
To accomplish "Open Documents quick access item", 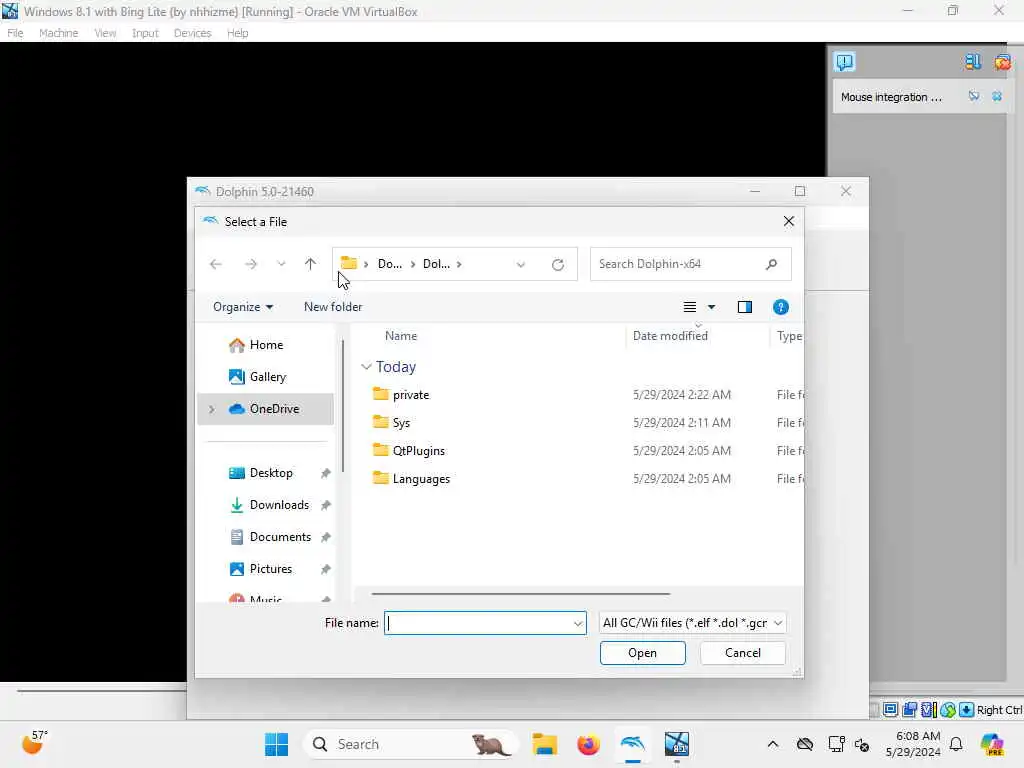I will pyautogui.click(x=265, y=537).
